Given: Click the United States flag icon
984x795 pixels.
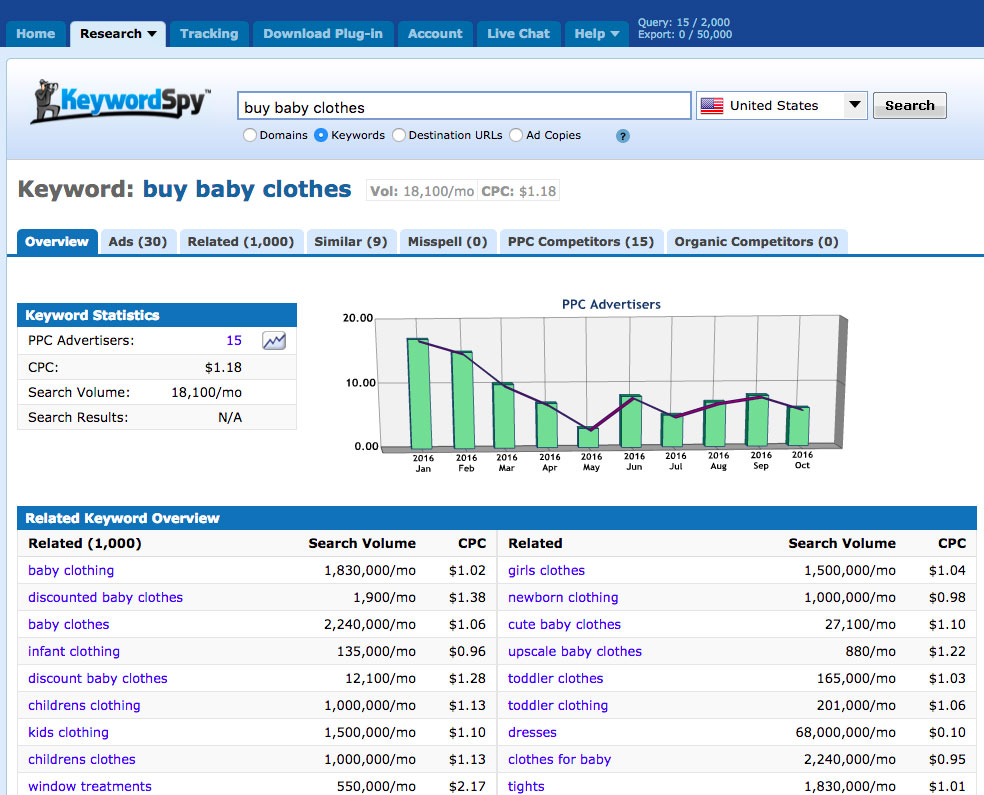Looking at the screenshot, I should coord(712,106).
